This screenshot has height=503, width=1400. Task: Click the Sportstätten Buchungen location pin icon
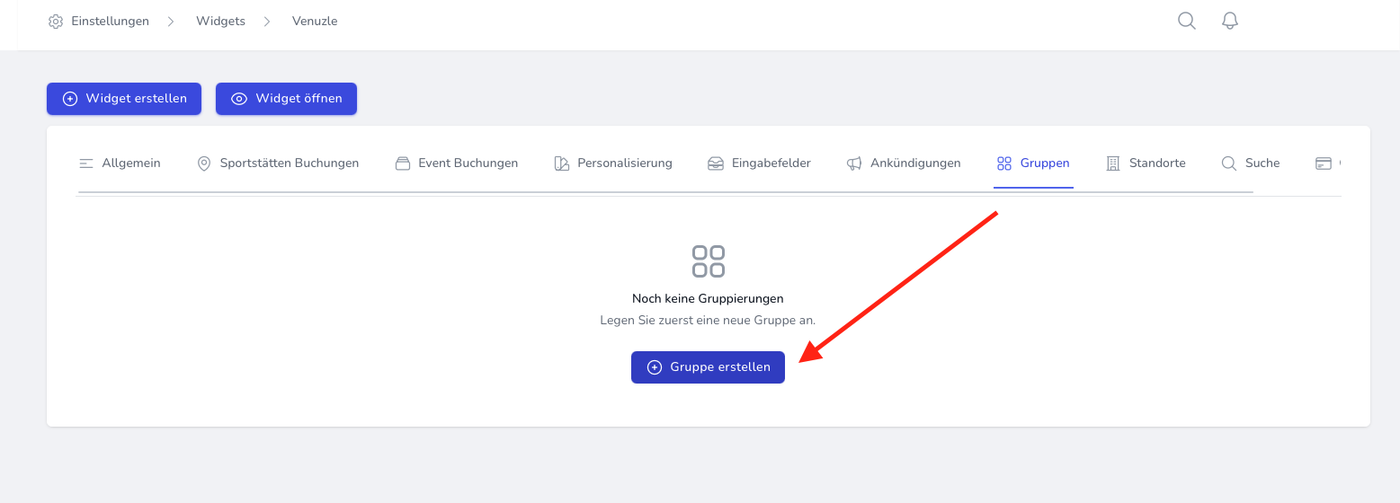[204, 163]
